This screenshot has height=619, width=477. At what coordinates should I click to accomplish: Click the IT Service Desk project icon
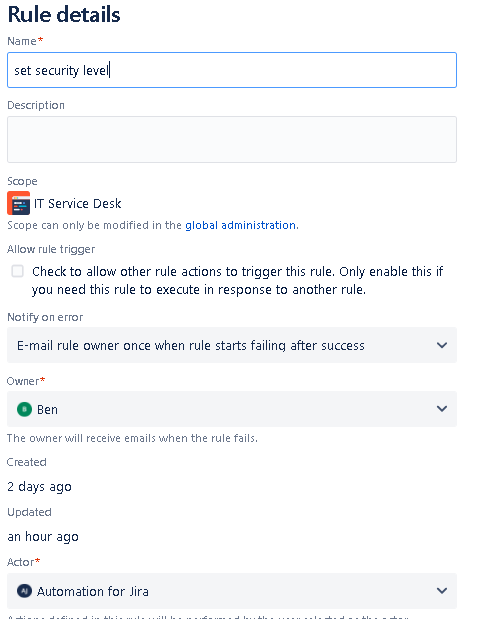[x=19, y=203]
